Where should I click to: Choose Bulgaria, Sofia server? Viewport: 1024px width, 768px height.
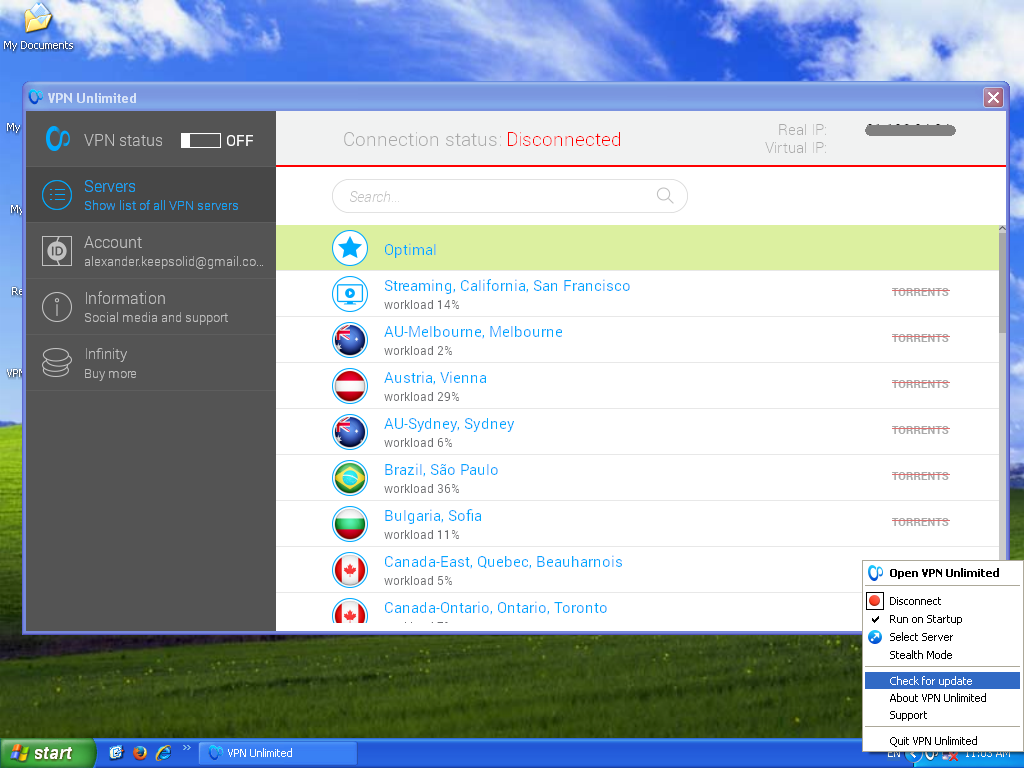[x=637, y=524]
